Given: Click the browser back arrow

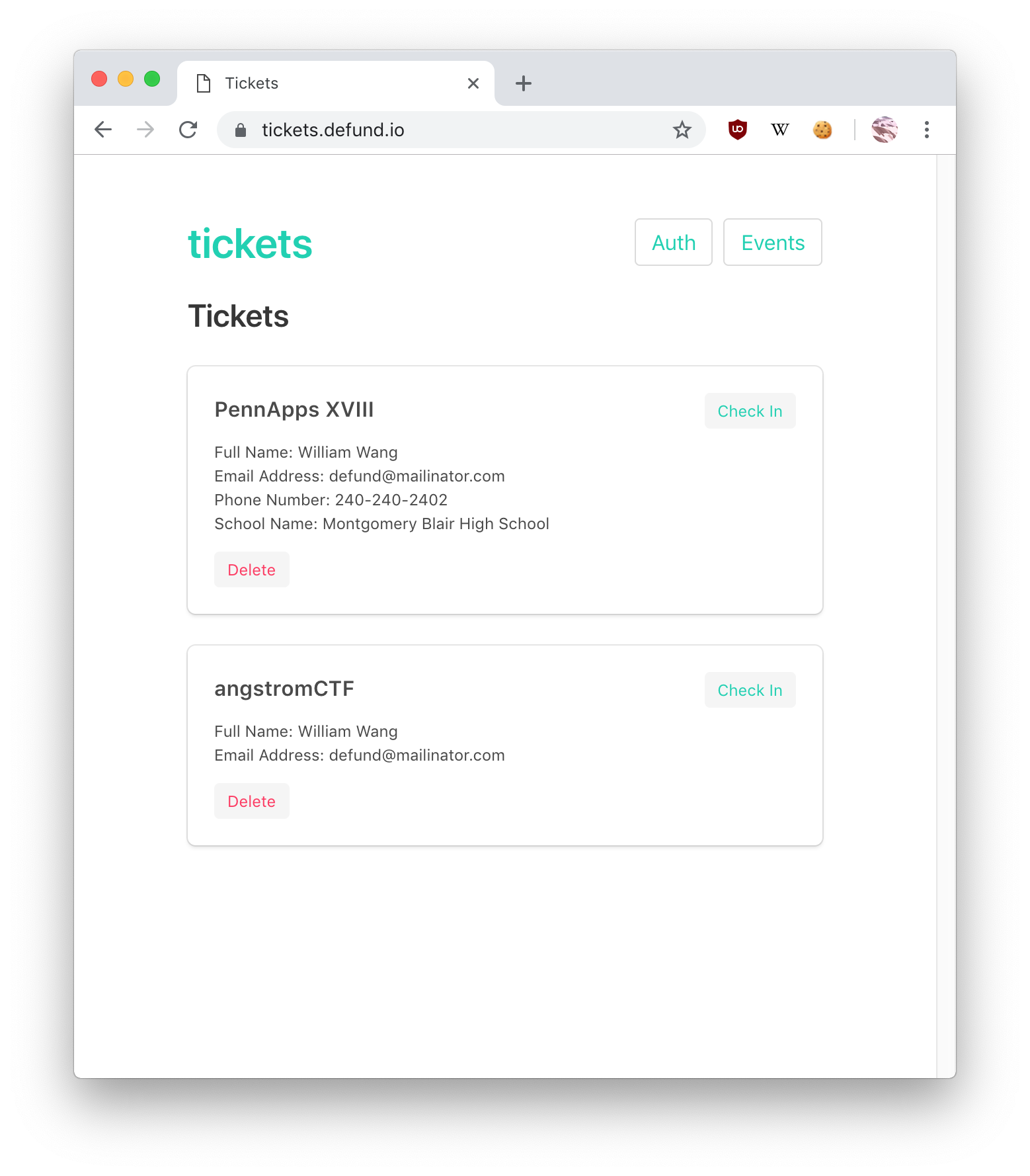Looking at the screenshot, I should point(103,130).
